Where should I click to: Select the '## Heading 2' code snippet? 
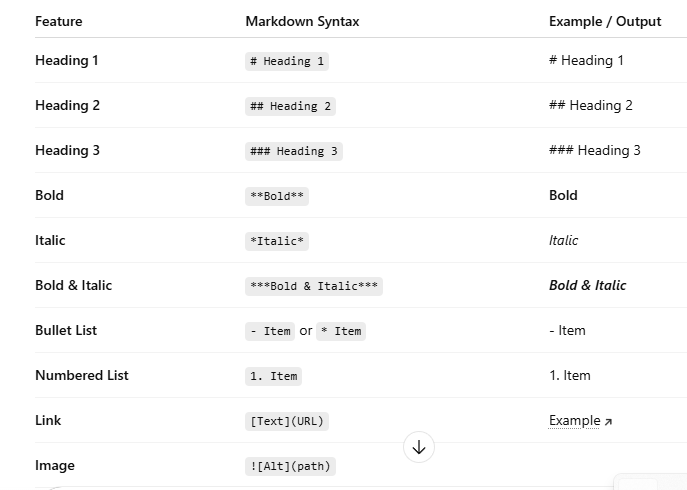[x=290, y=106]
